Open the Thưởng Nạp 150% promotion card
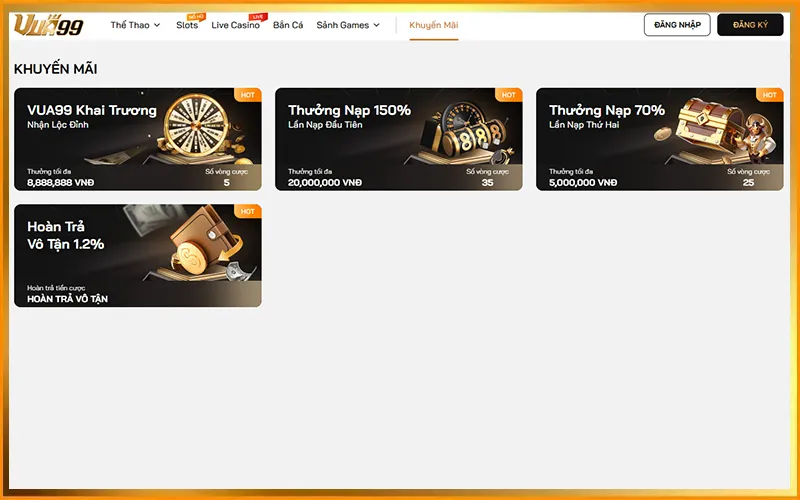 click(x=398, y=139)
